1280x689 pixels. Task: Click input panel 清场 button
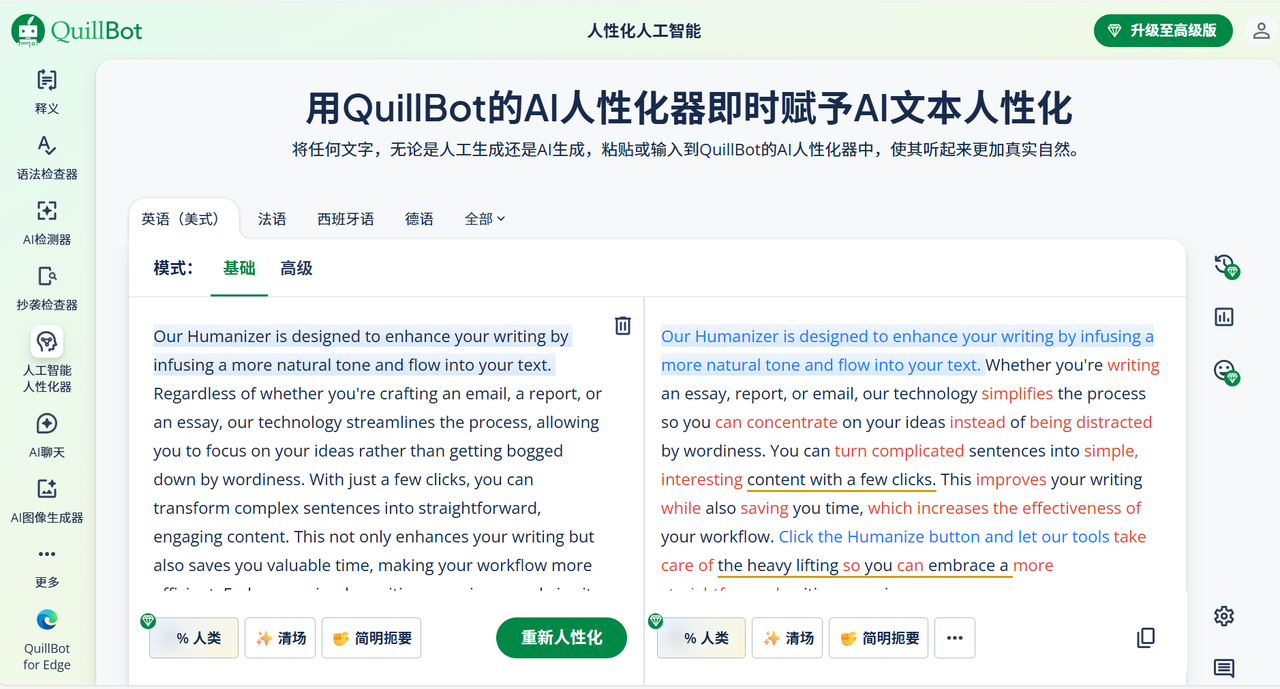click(281, 638)
